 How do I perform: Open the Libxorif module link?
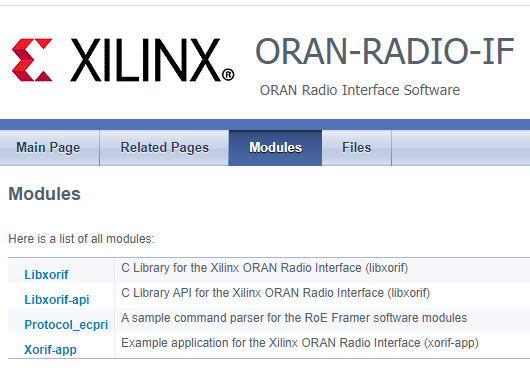(x=46, y=275)
